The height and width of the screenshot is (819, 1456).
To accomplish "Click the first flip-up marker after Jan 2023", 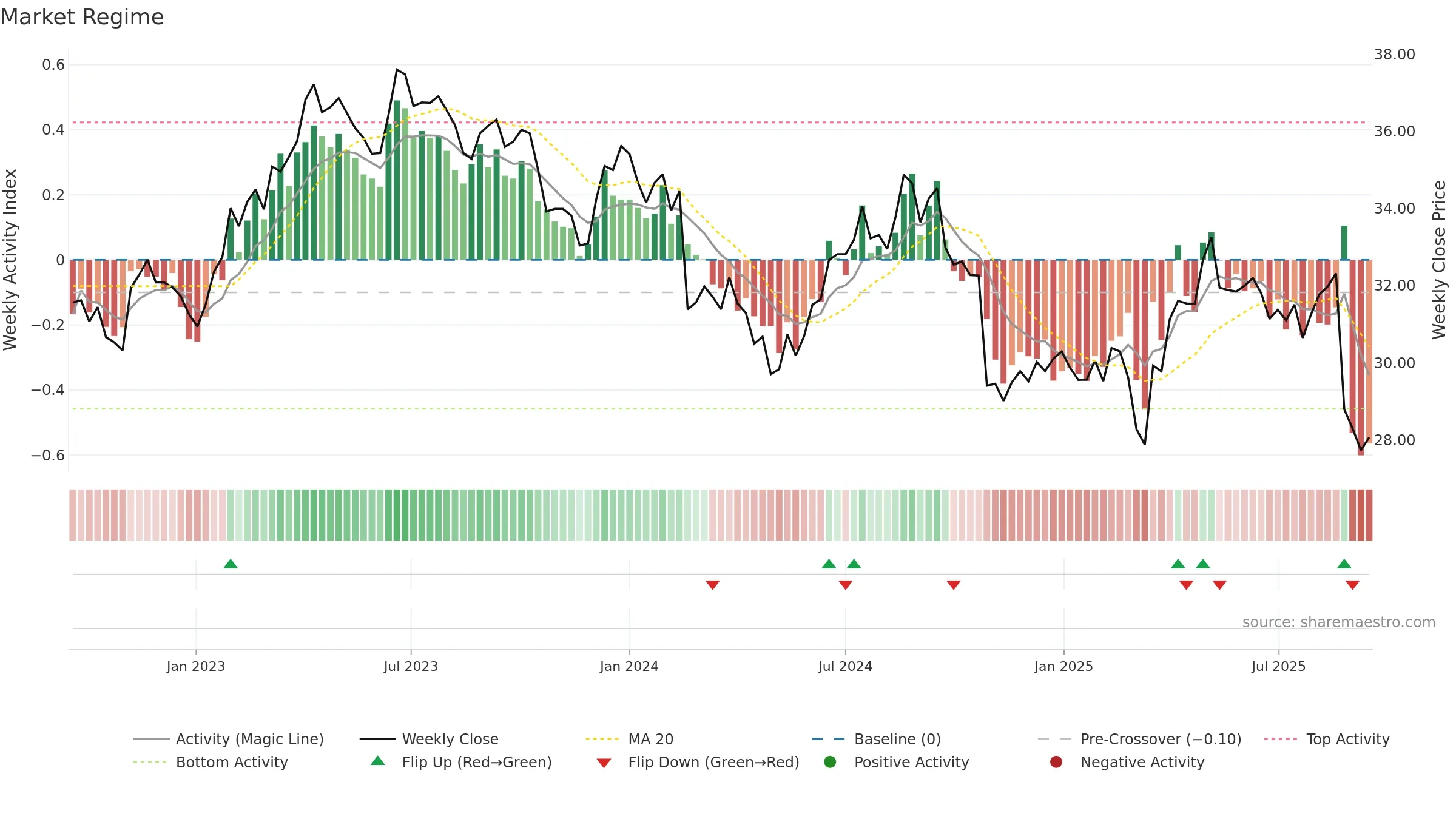I will [x=231, y=564].
